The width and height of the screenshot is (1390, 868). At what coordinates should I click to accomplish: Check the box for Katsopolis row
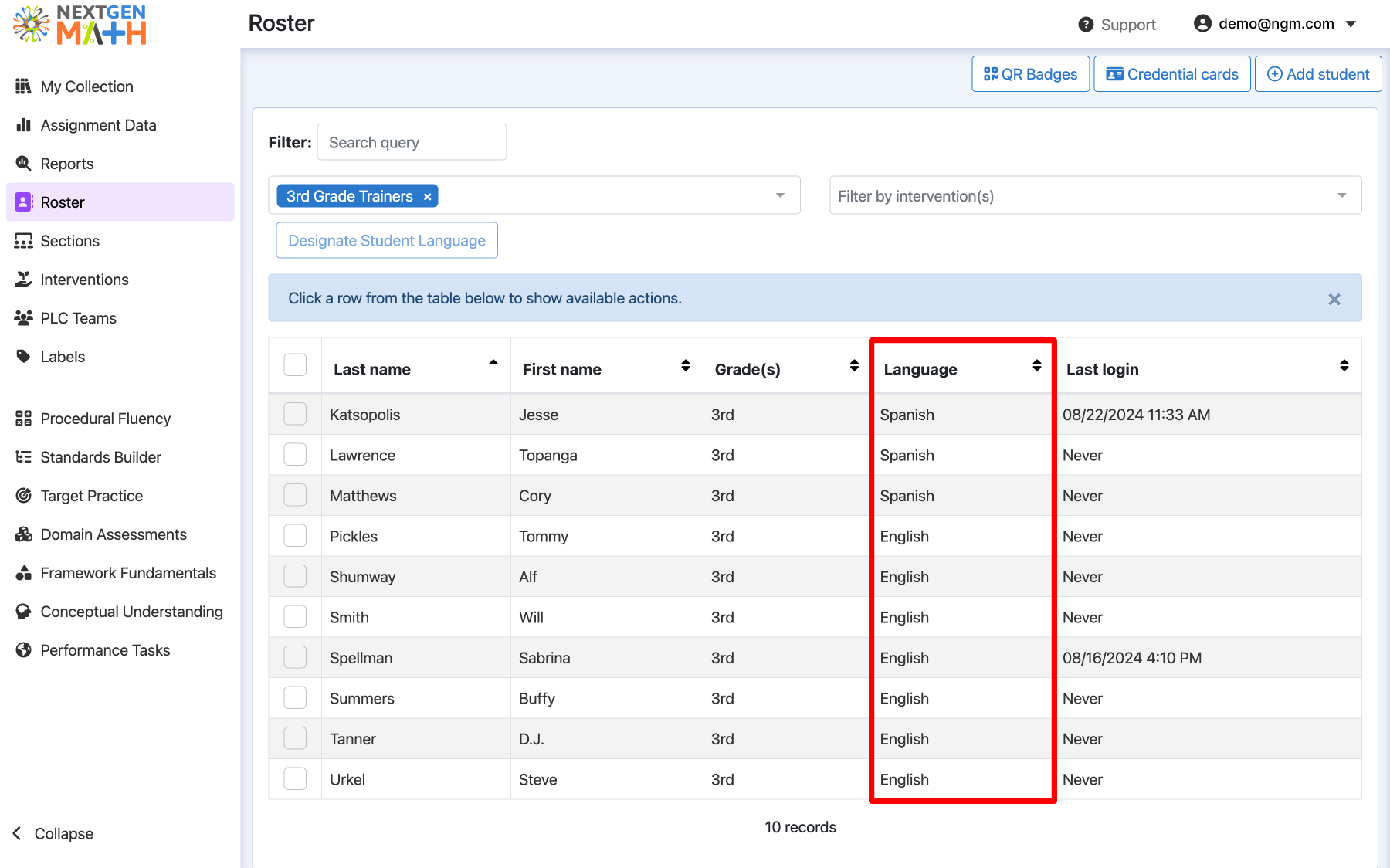click(x=295, y=414)
